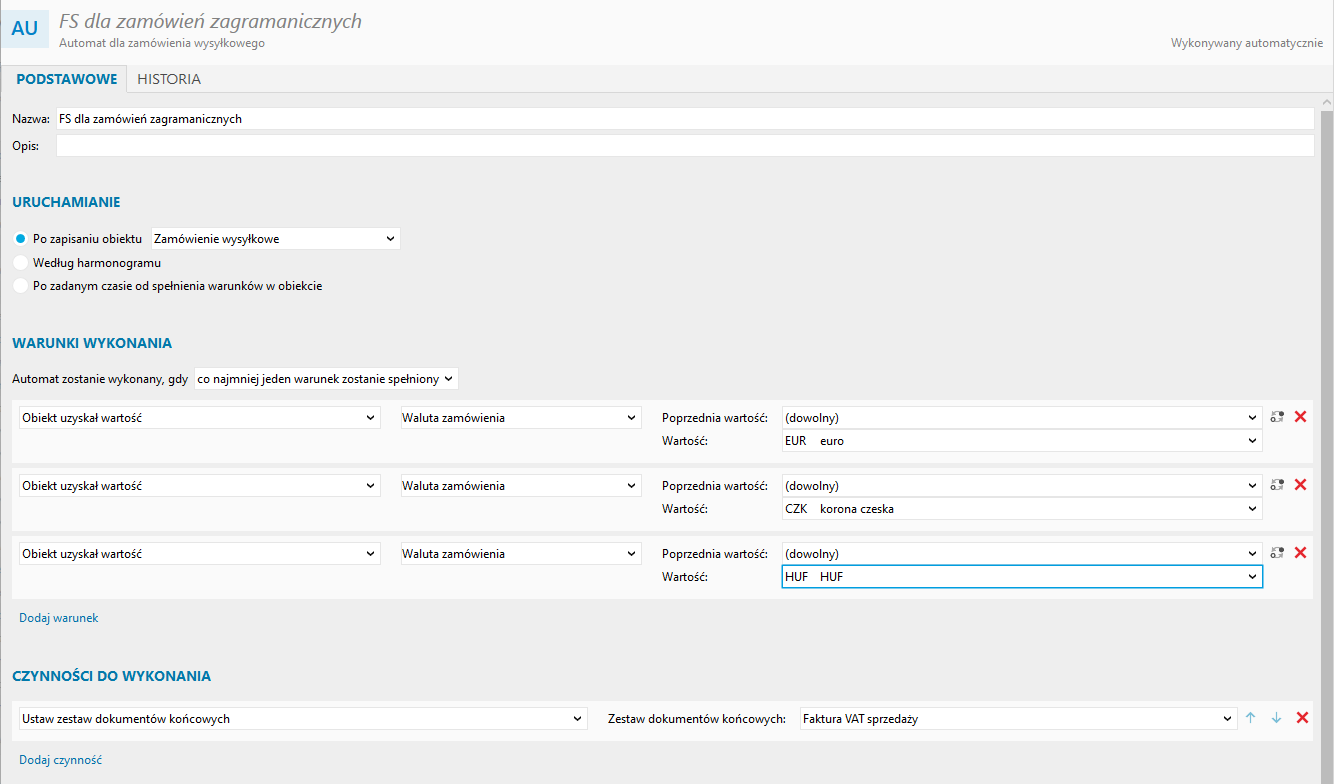1334x784 pixels.
Task: Open the PODSTAWOWE tab
Action: click(x=67, y=79)
